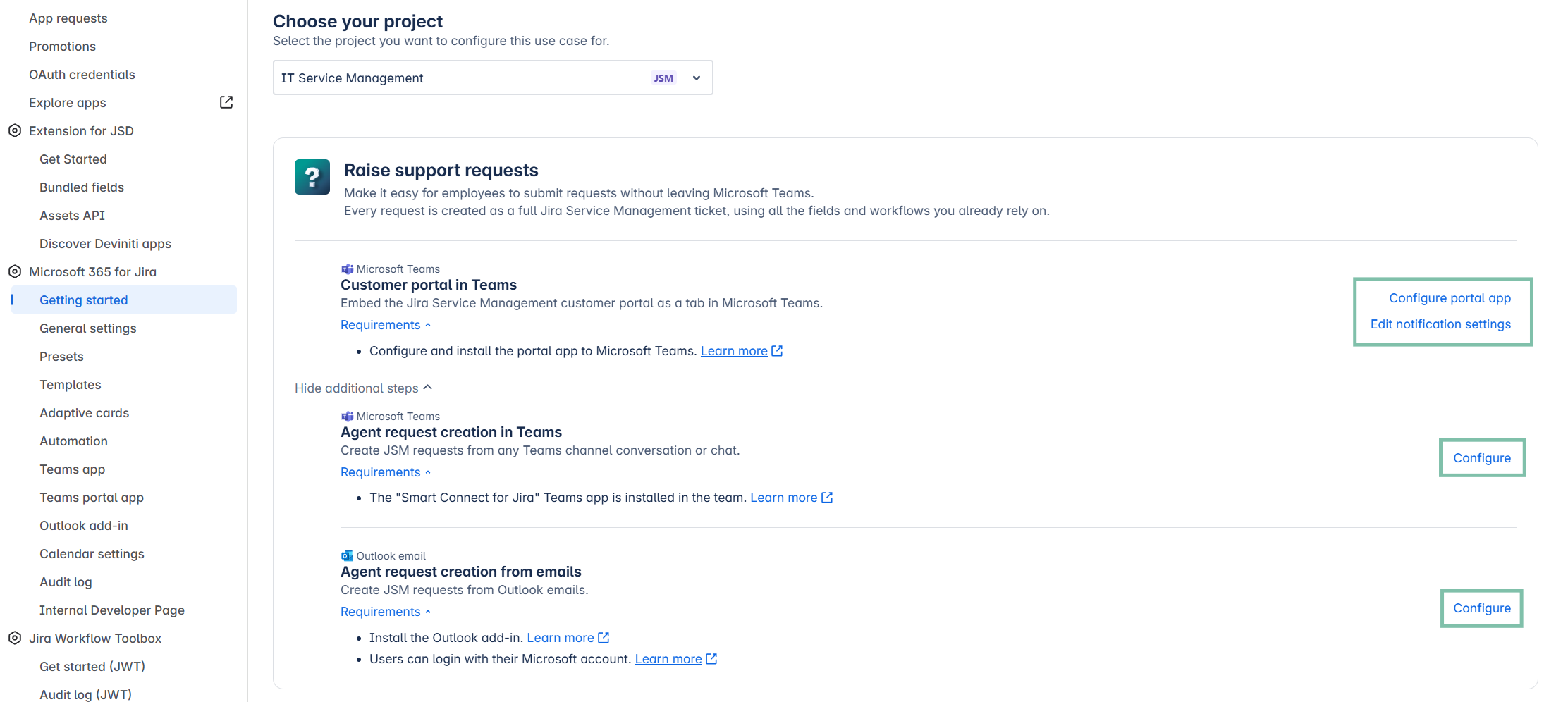Open Learn more link for Outlook add-in install
Image resolution: width=1568 pixels, height=702 pixels.
(561, 638)
